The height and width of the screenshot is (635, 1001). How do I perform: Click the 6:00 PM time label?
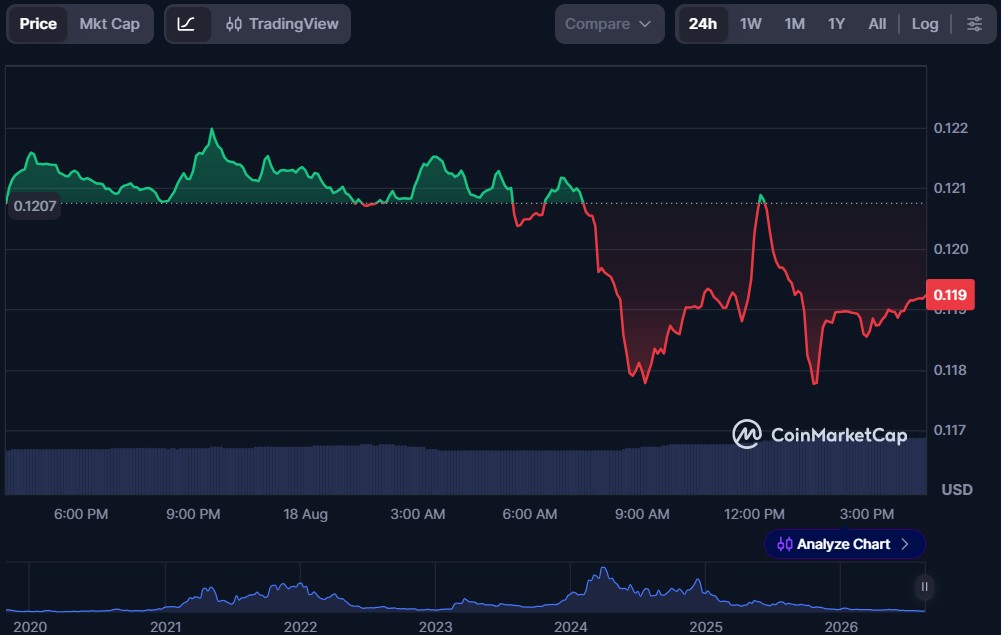click(x=81, y=514)
